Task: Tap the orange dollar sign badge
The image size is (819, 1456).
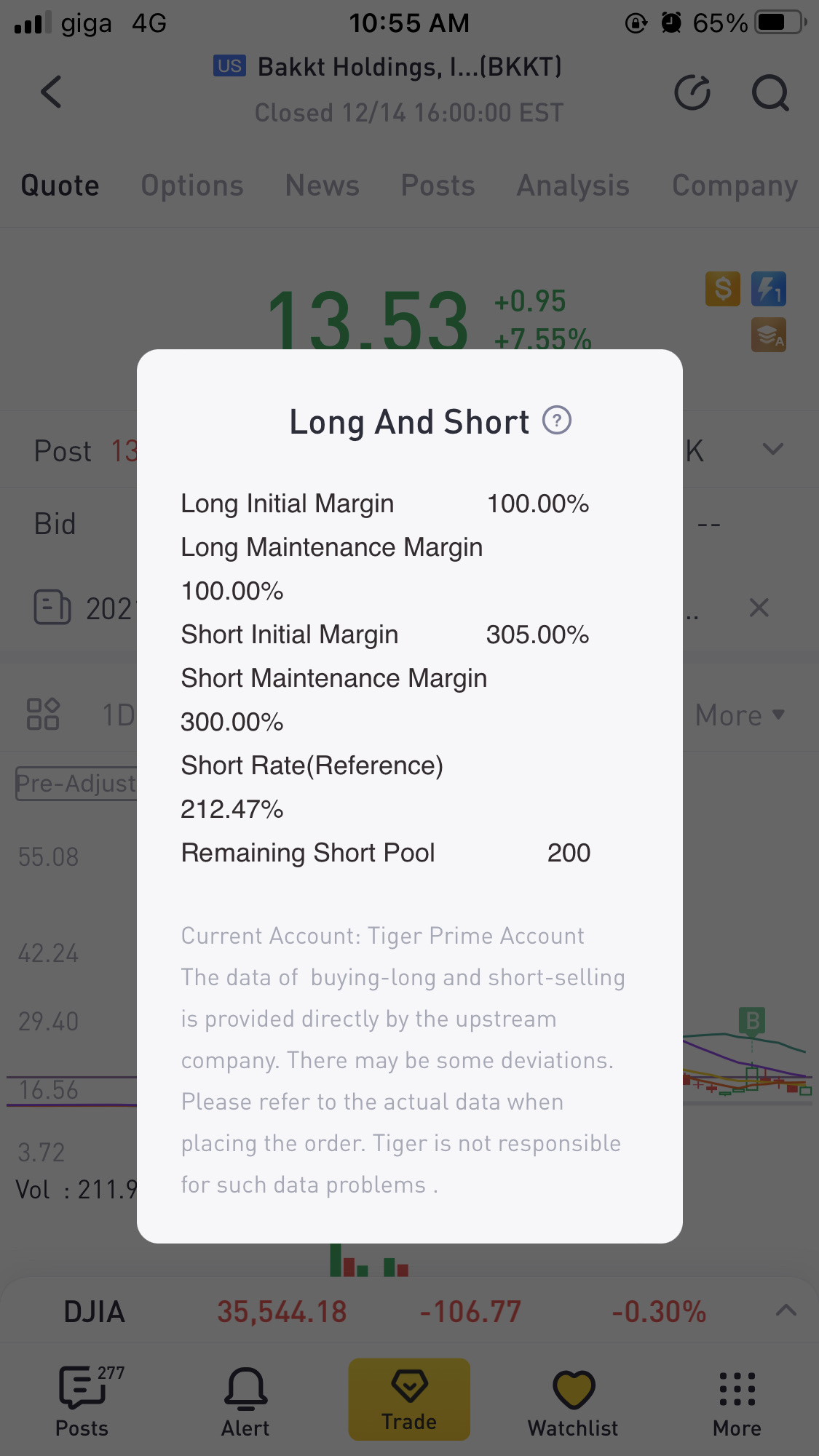Action: (722, 289)
